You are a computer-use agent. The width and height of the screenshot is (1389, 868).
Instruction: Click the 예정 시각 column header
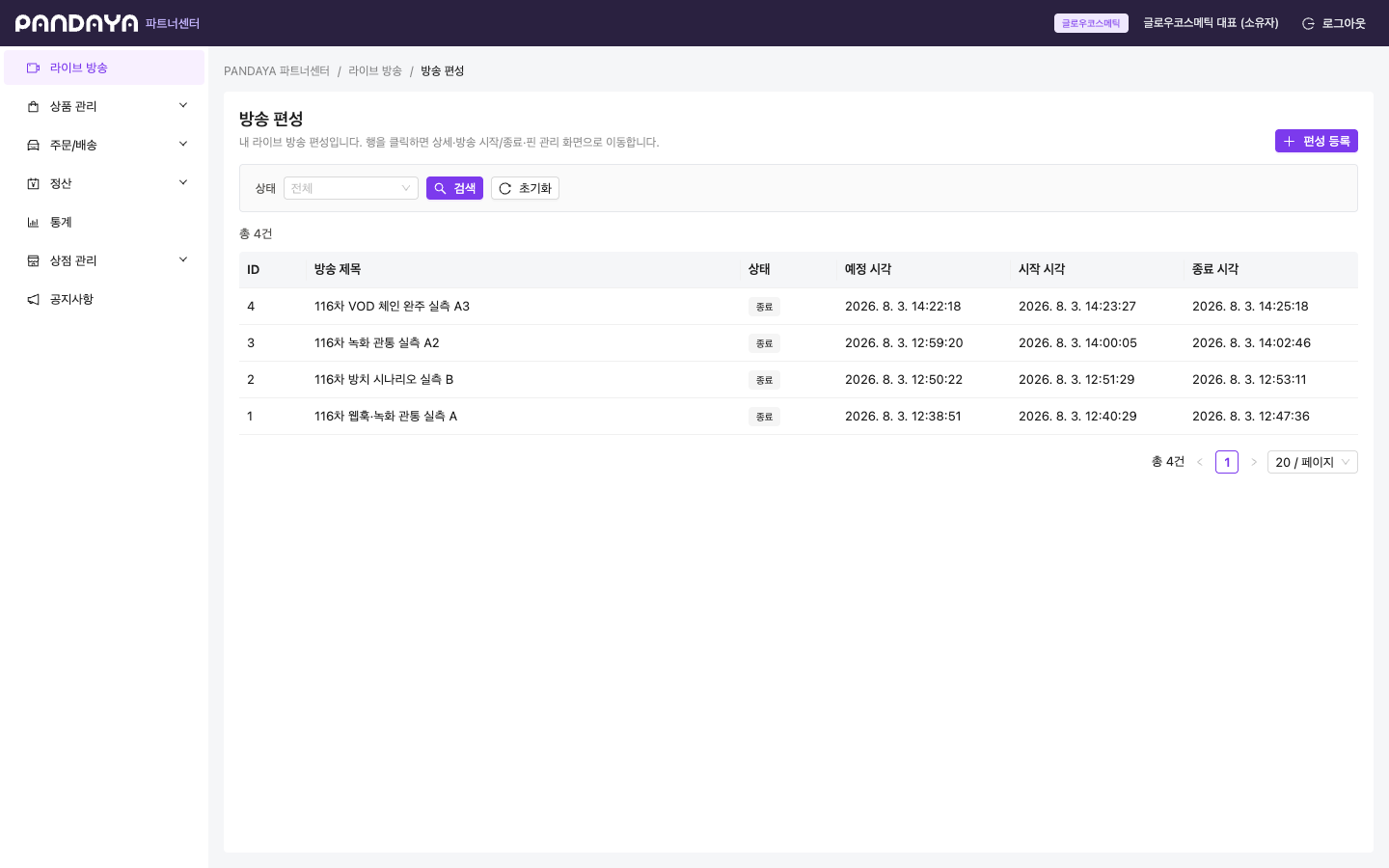[x=924, y=270]
